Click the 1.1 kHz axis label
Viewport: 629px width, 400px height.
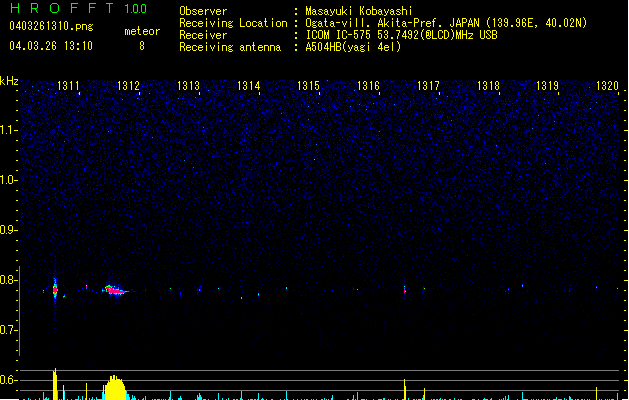point(8,130)
